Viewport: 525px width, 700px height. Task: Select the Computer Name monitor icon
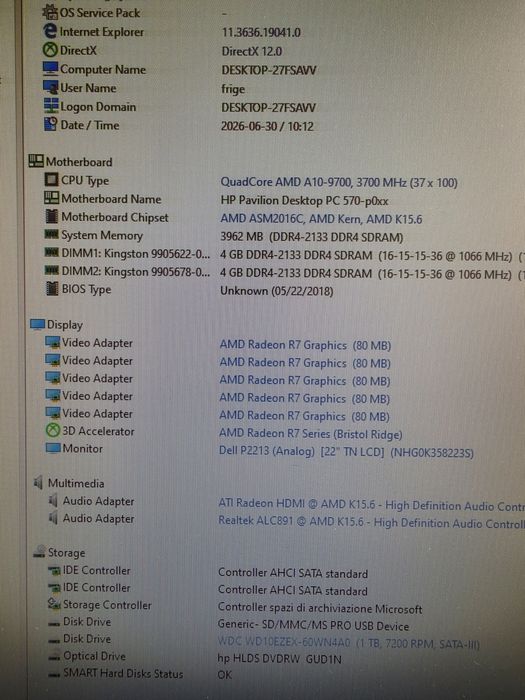click(x=50, y=69)
